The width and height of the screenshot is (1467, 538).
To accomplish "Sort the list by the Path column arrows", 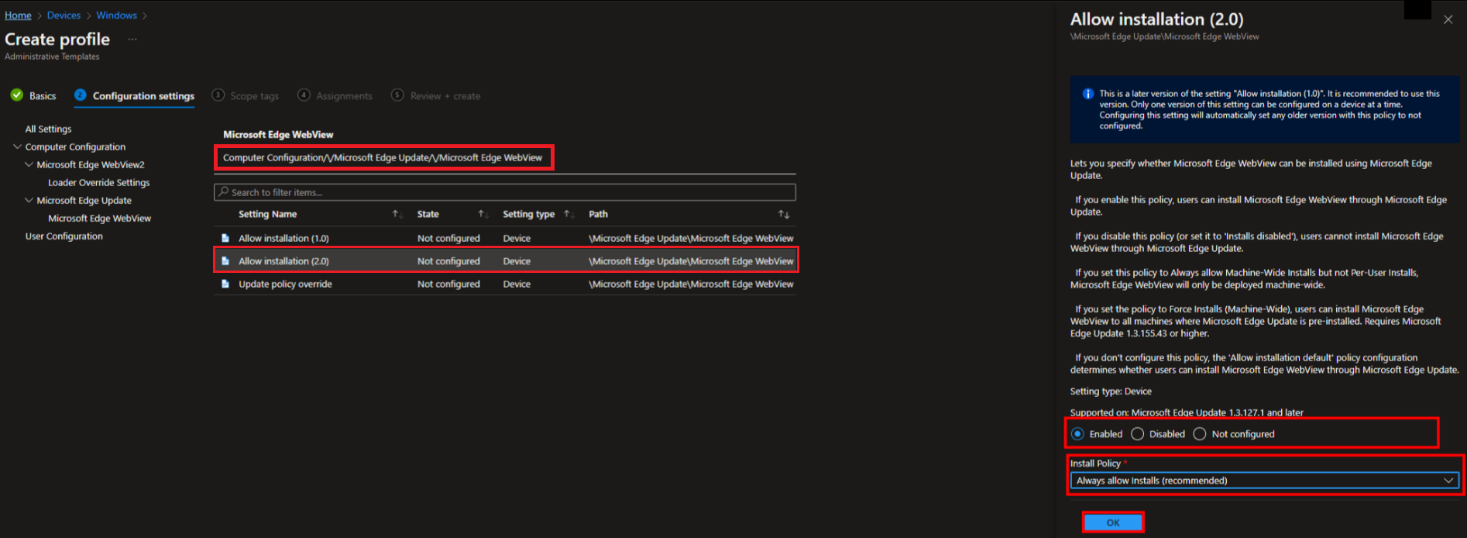I will (x=784, y=215).
